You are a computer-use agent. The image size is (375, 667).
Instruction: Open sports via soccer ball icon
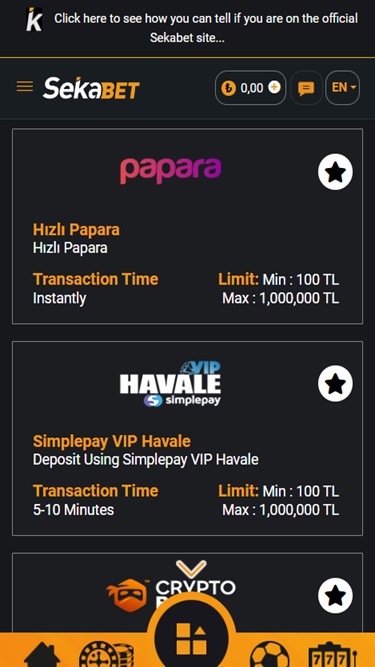click(269, 654)
